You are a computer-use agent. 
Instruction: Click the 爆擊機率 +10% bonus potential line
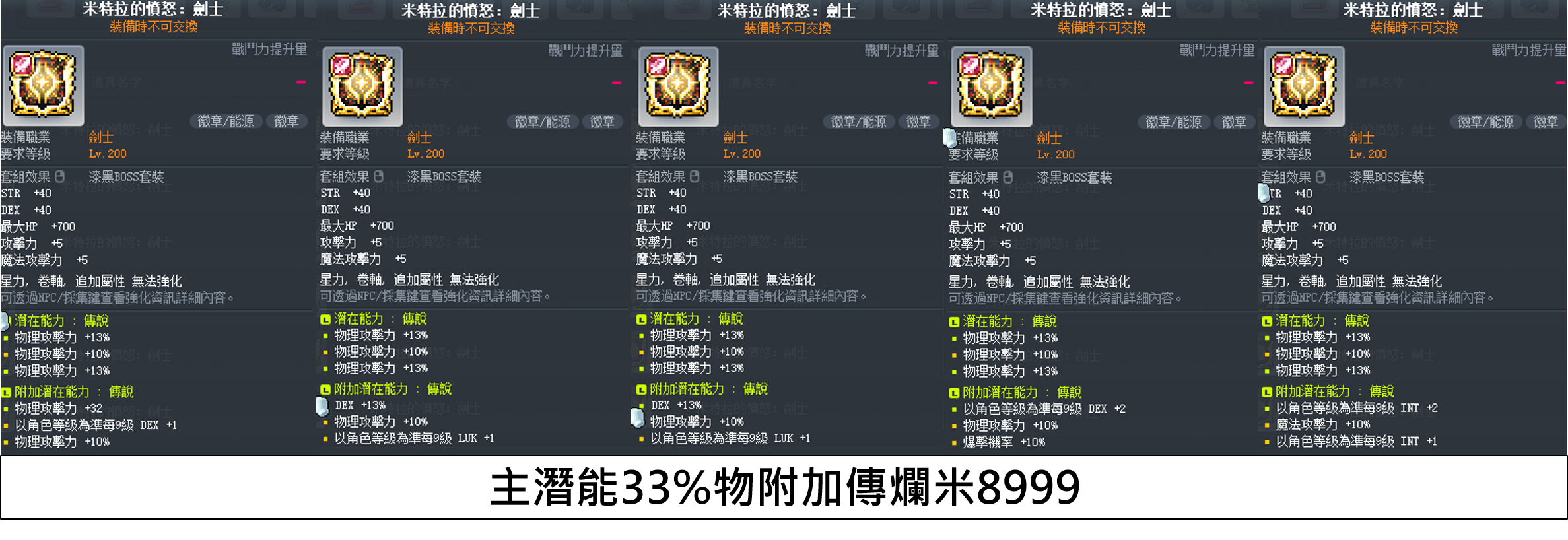1004,442
